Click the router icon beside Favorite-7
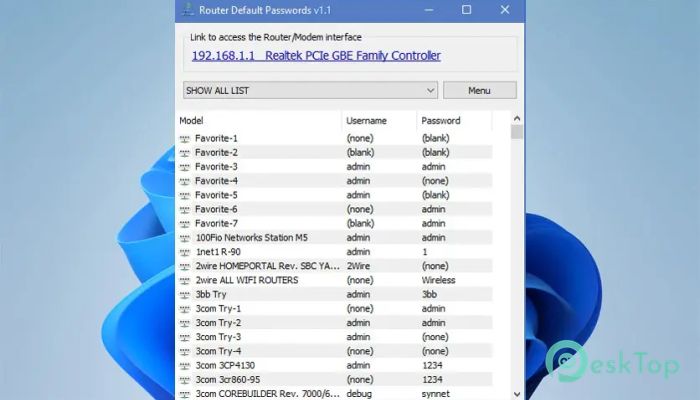Screen dimensions: 700x400 [184, 224]
